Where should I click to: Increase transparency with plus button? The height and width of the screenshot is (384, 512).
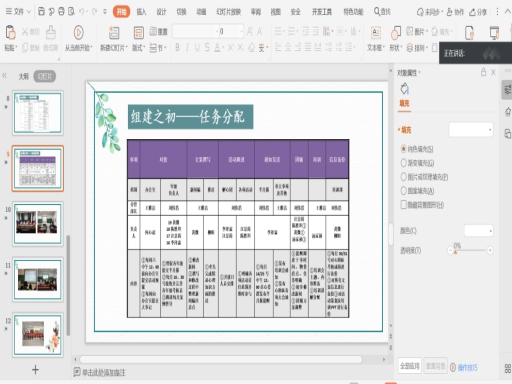pyautogui.click(x=490, y=250)
